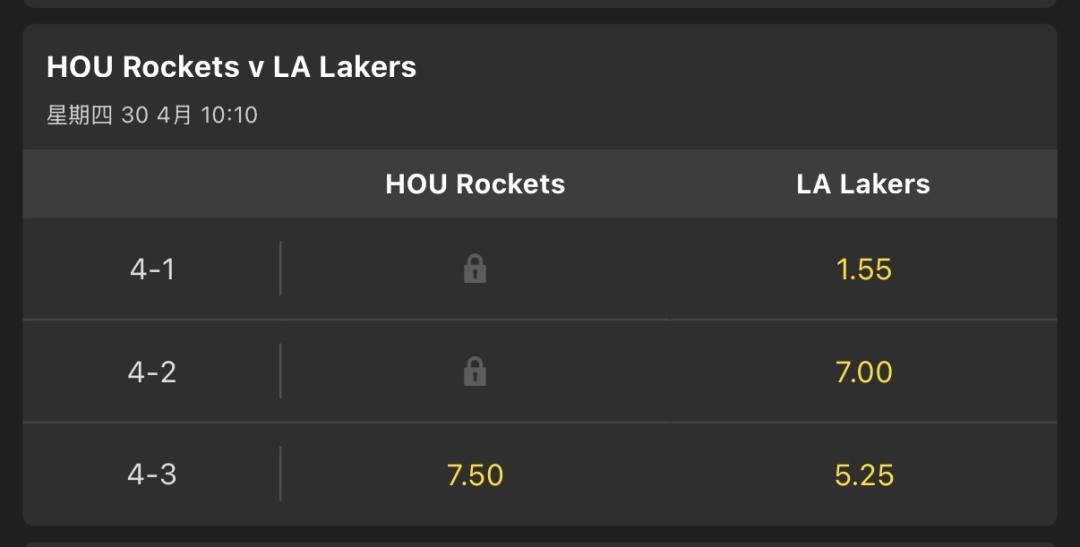This screenshot has width=1080, height=547.
Task: Click the empty header cell above 4-1
Action: pyautogui.click(x=152, y=184)
